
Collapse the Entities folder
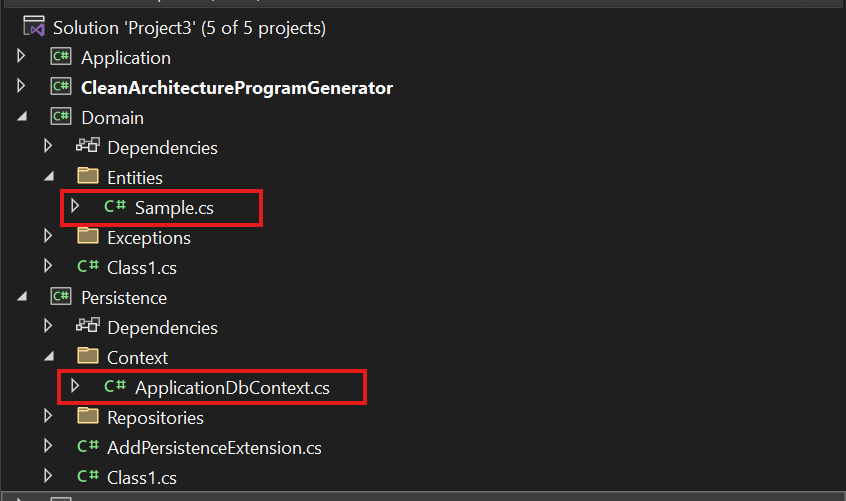click(49, 176)
